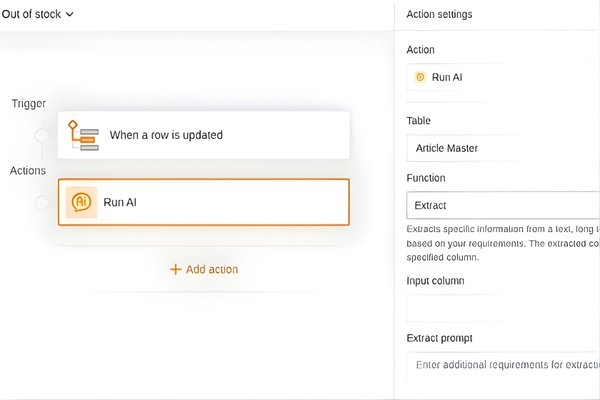Click the orange AI icon in Run AI card
Image resolution: width=600 pixels, height=400 pixels.
coord(81,202)
